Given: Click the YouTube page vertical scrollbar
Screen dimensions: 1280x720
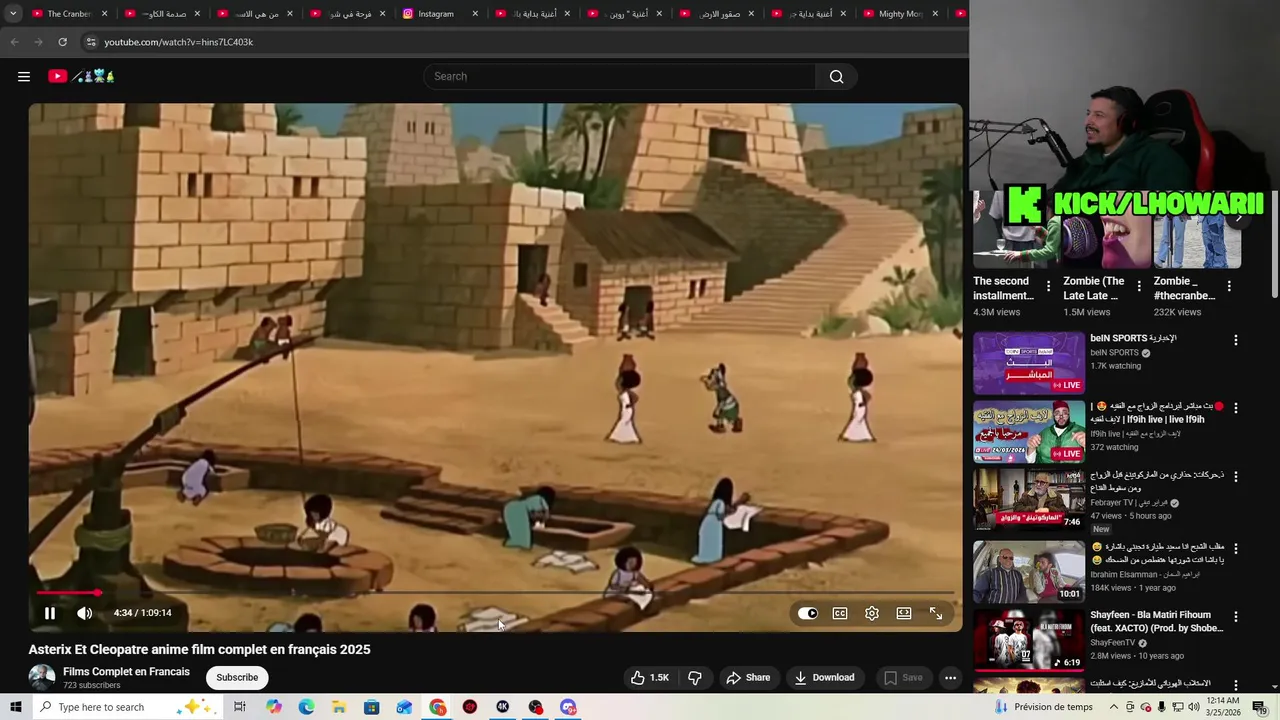Looking at the screenshot, I should (x=1275, y=245).
